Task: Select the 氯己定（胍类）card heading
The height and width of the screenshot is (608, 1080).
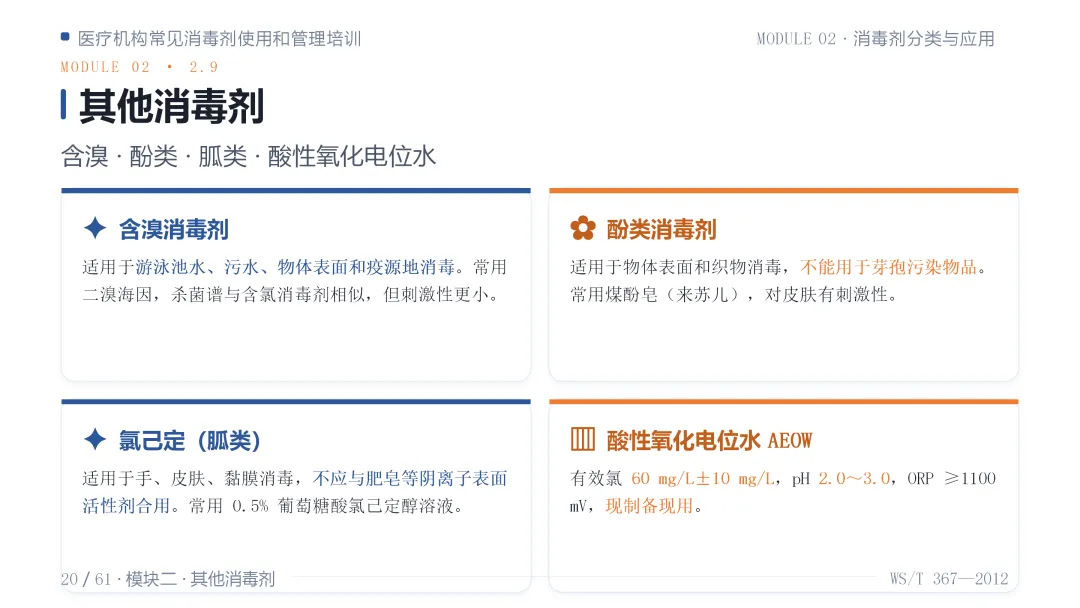Action: (x=189, y=440)
